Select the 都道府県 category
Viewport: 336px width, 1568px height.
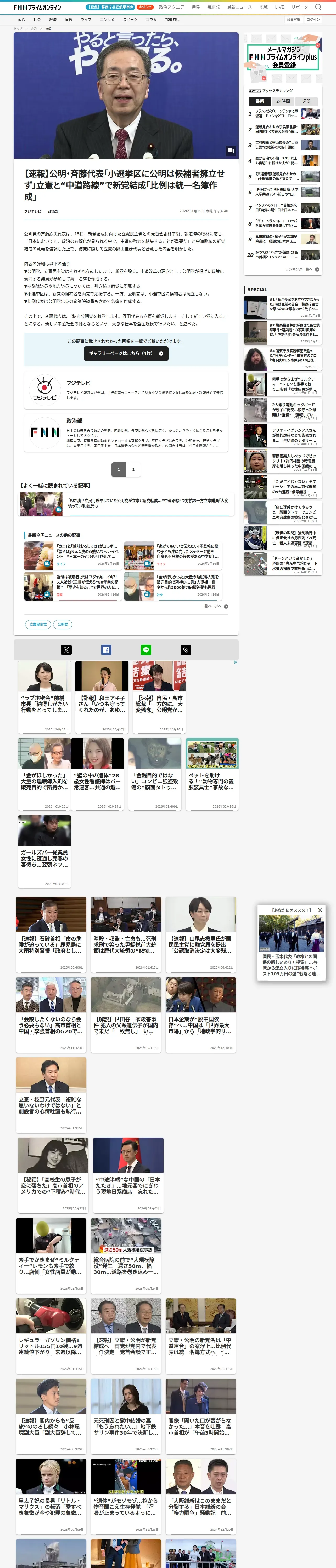tap(172, 20)
